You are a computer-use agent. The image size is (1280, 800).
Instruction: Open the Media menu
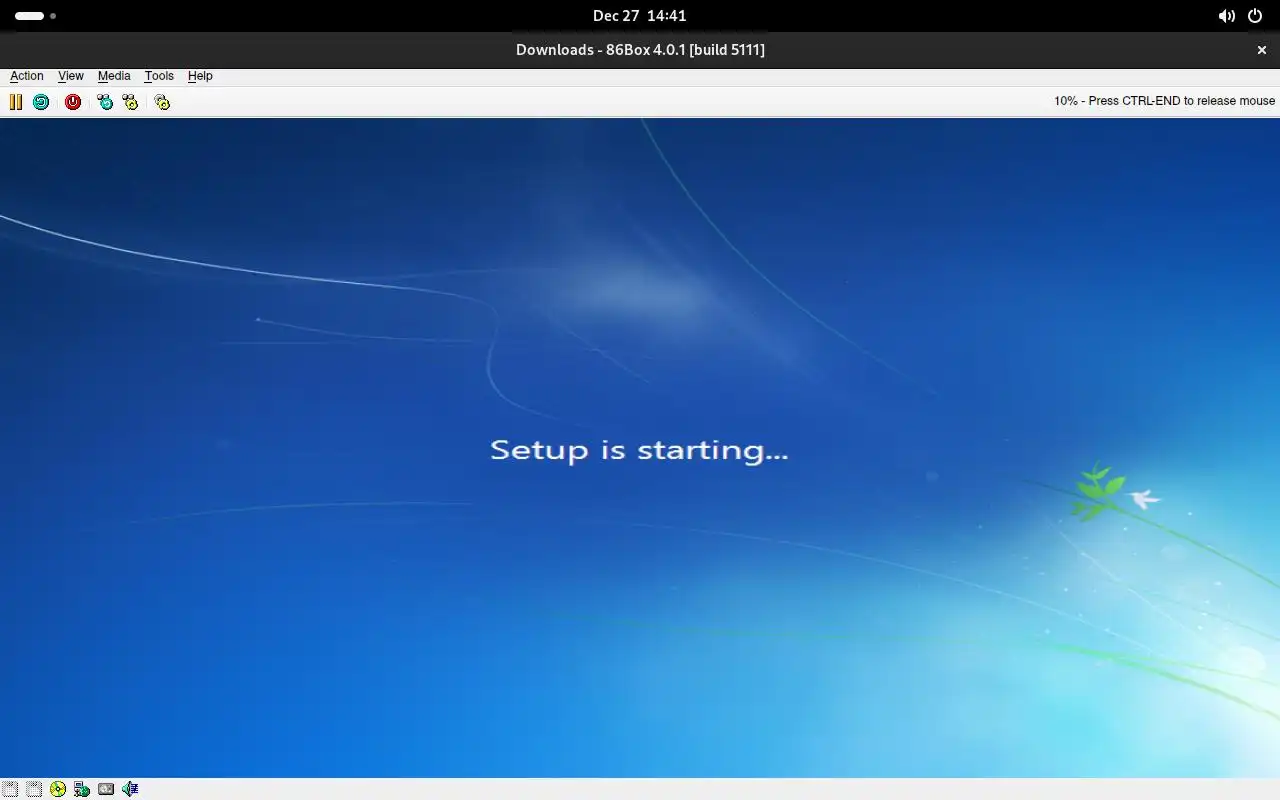114,76
